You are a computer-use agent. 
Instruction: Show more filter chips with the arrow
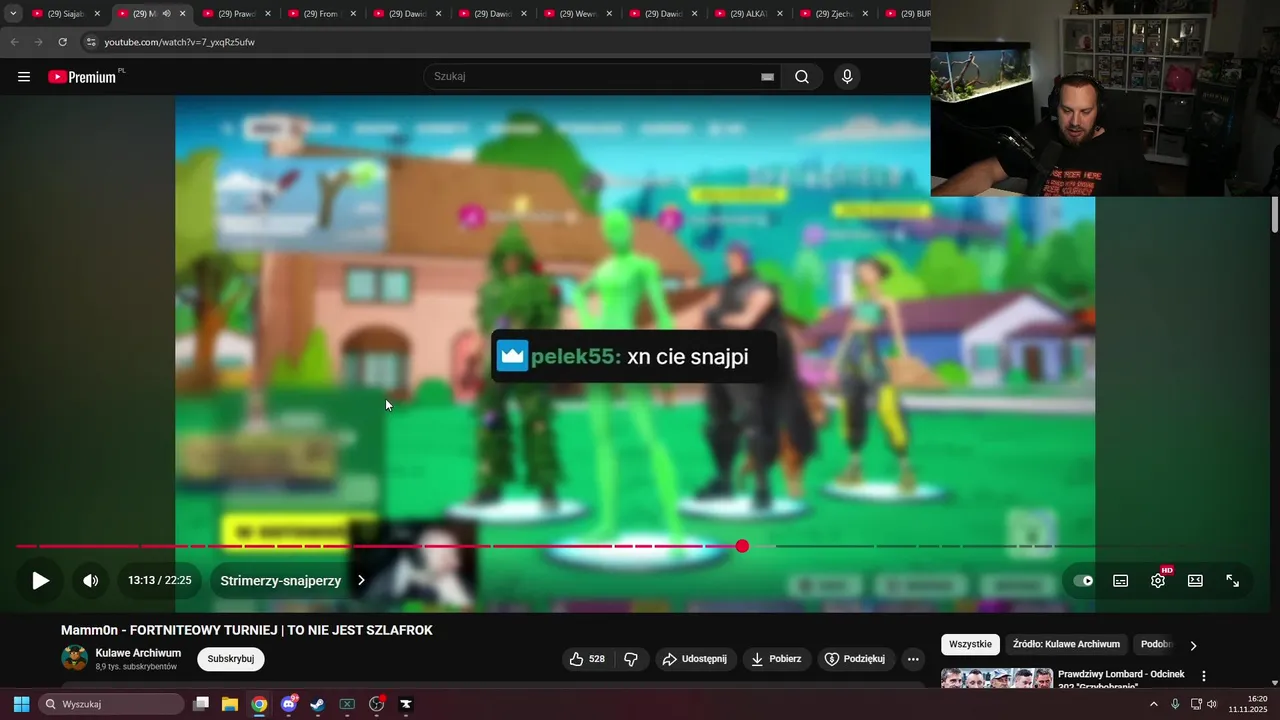coord(1193,645)
